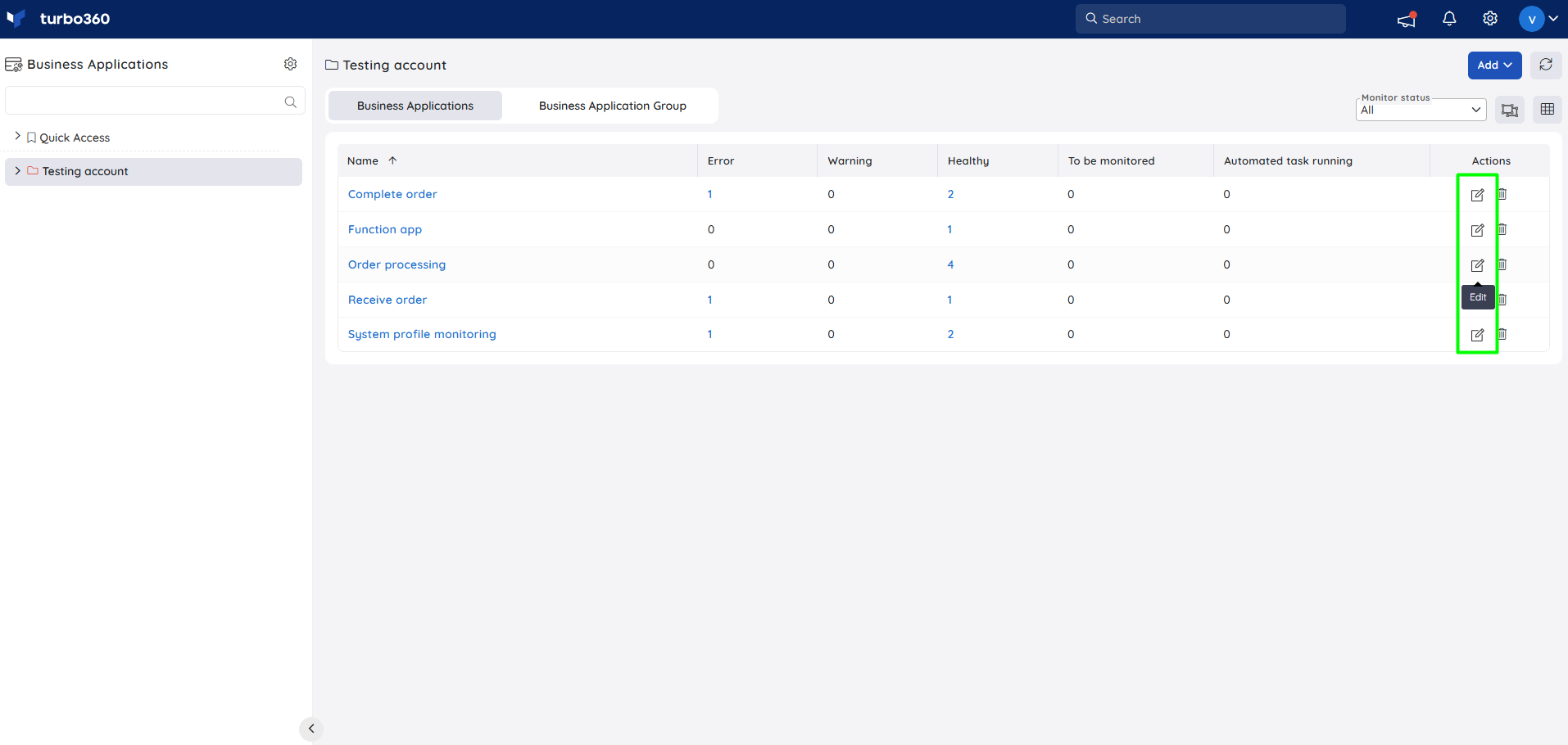
Task: Open the user menu chevron
Action: (1553, 18)
